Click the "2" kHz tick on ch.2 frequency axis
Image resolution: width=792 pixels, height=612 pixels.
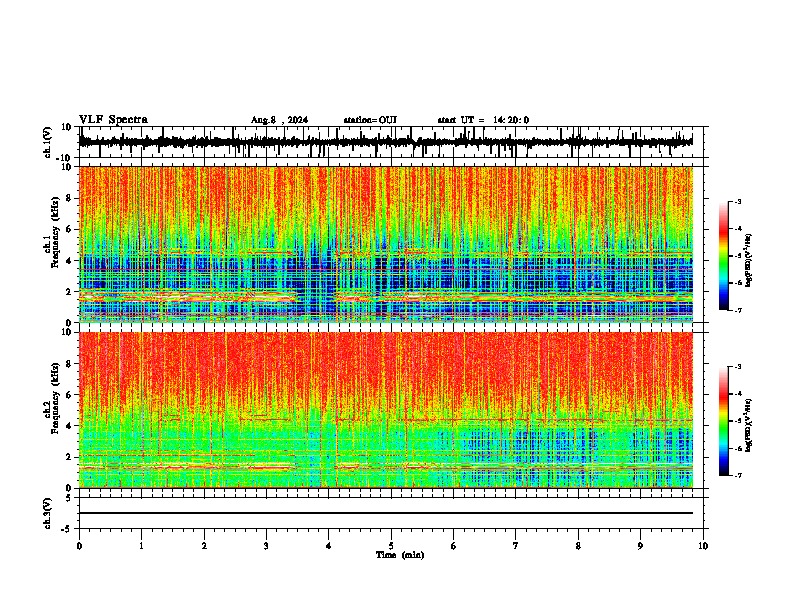[70, 457]
